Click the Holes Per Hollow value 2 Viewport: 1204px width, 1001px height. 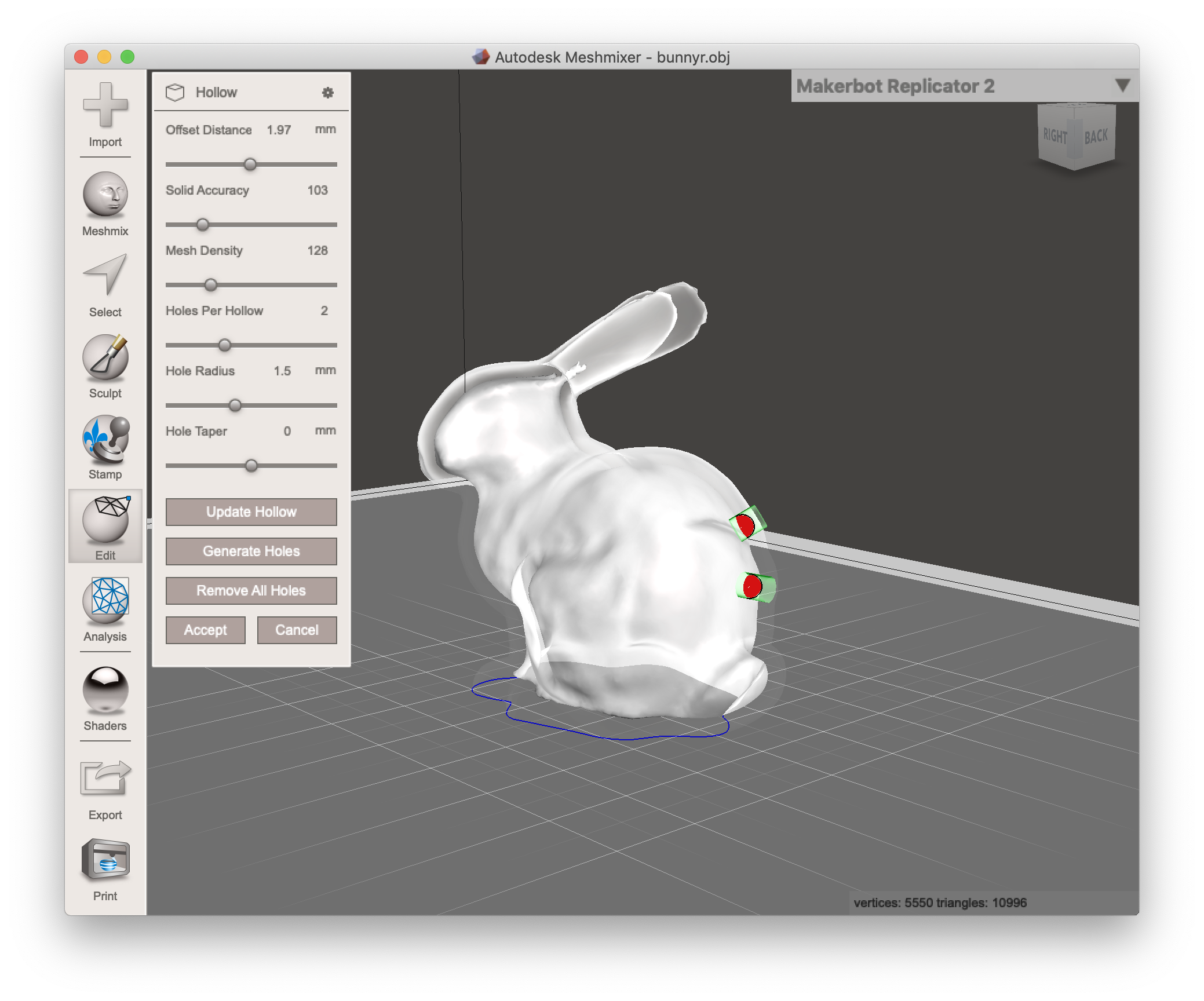(324, 310)
